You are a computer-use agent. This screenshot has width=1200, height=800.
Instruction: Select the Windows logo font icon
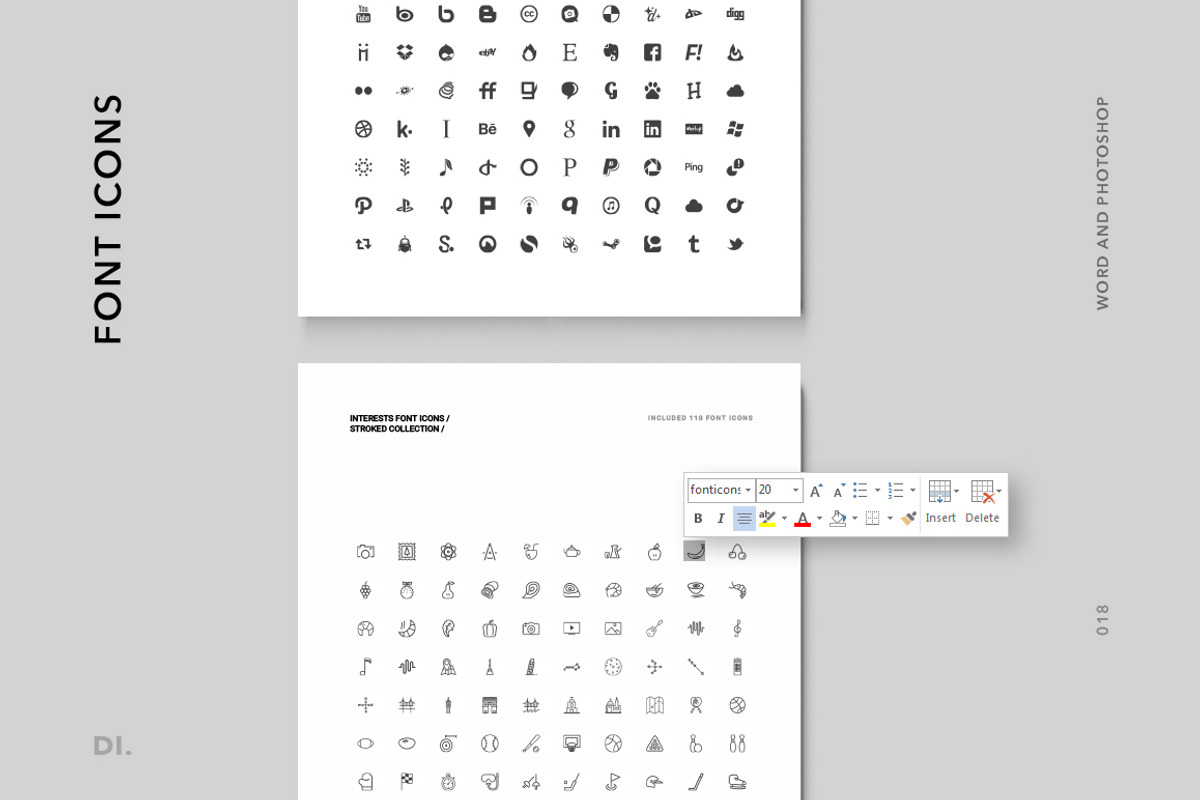coord(735,129)
